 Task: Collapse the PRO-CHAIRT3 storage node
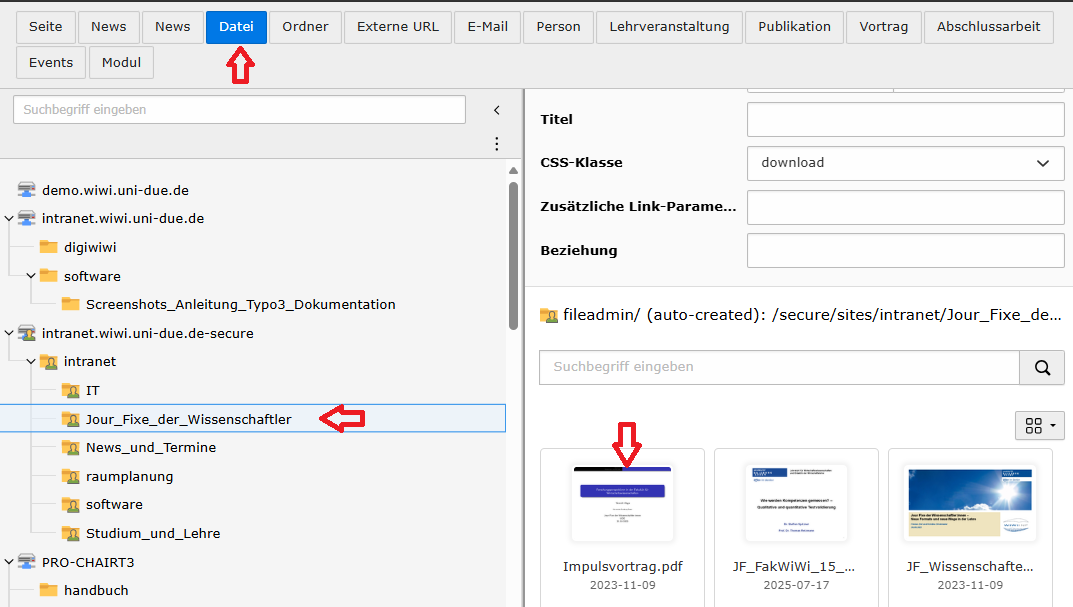9,562
